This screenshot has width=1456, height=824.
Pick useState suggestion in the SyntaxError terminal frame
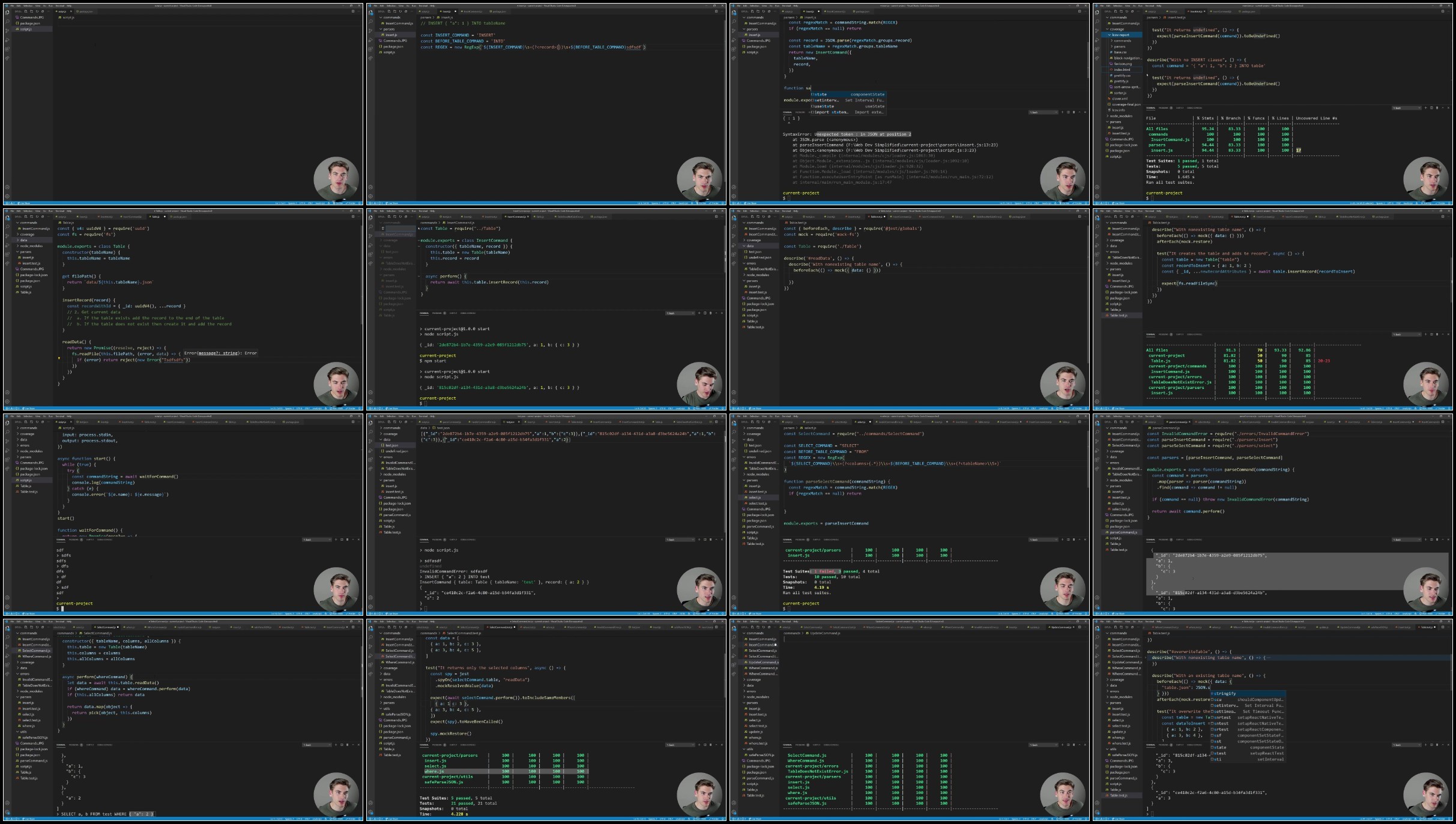pos(848,106)
